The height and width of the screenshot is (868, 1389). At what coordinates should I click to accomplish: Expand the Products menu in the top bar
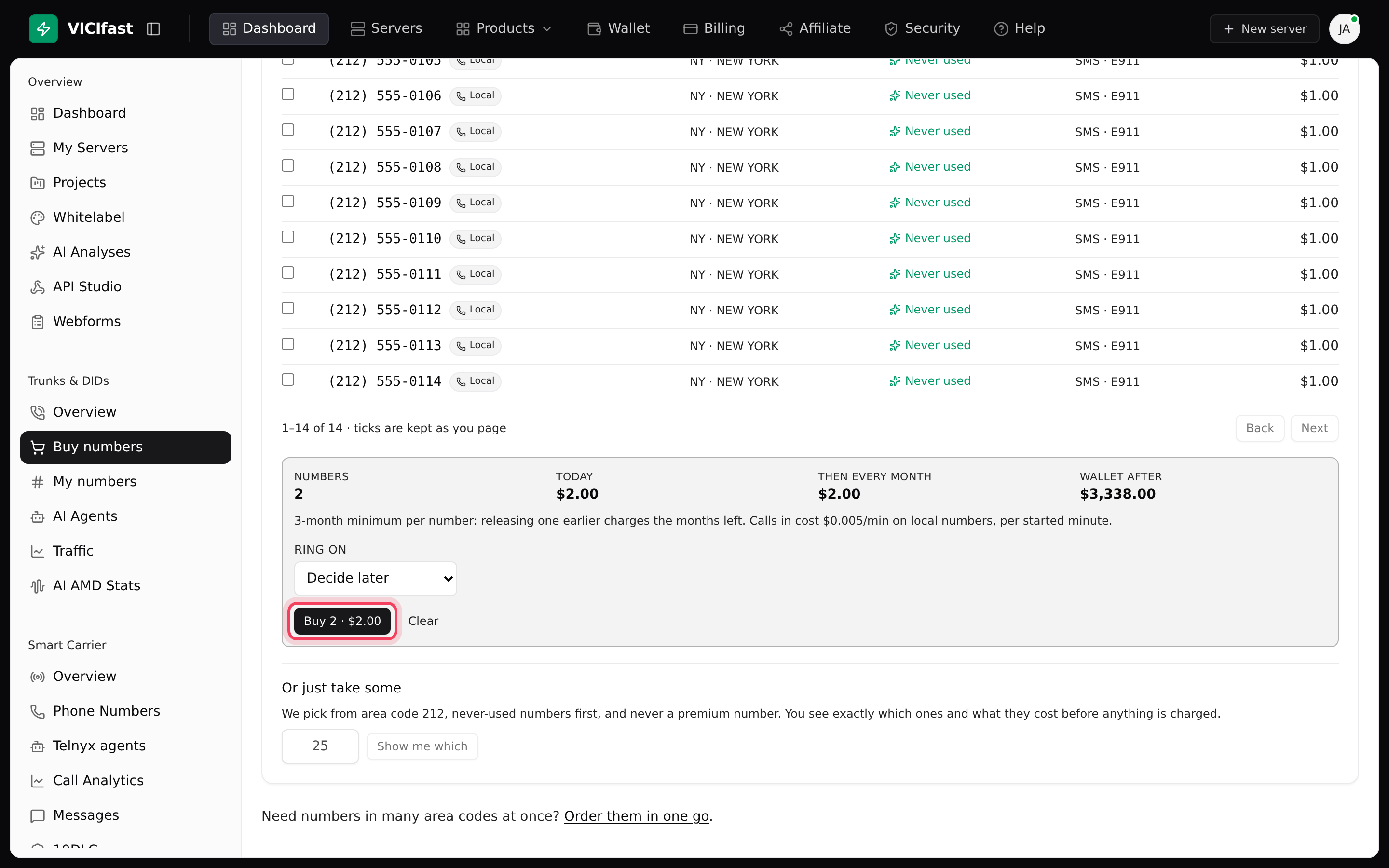click(x=504, y=29)
